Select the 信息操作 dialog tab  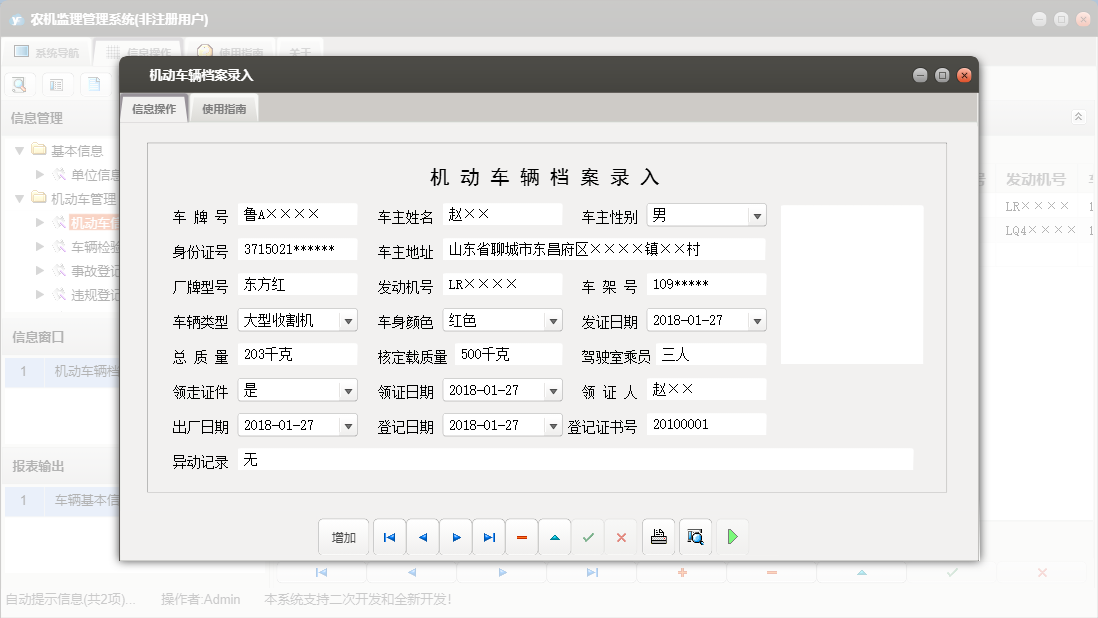coord(154,110)
